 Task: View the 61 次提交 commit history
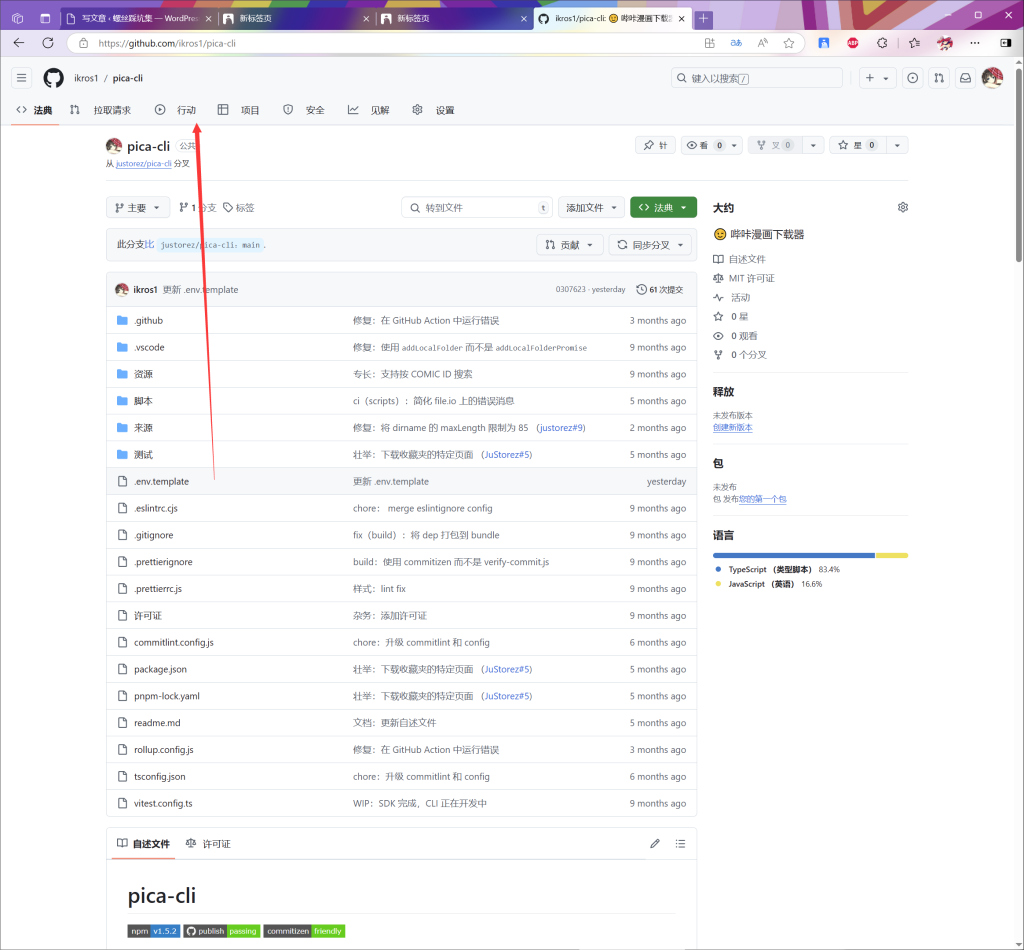[660, 289]
